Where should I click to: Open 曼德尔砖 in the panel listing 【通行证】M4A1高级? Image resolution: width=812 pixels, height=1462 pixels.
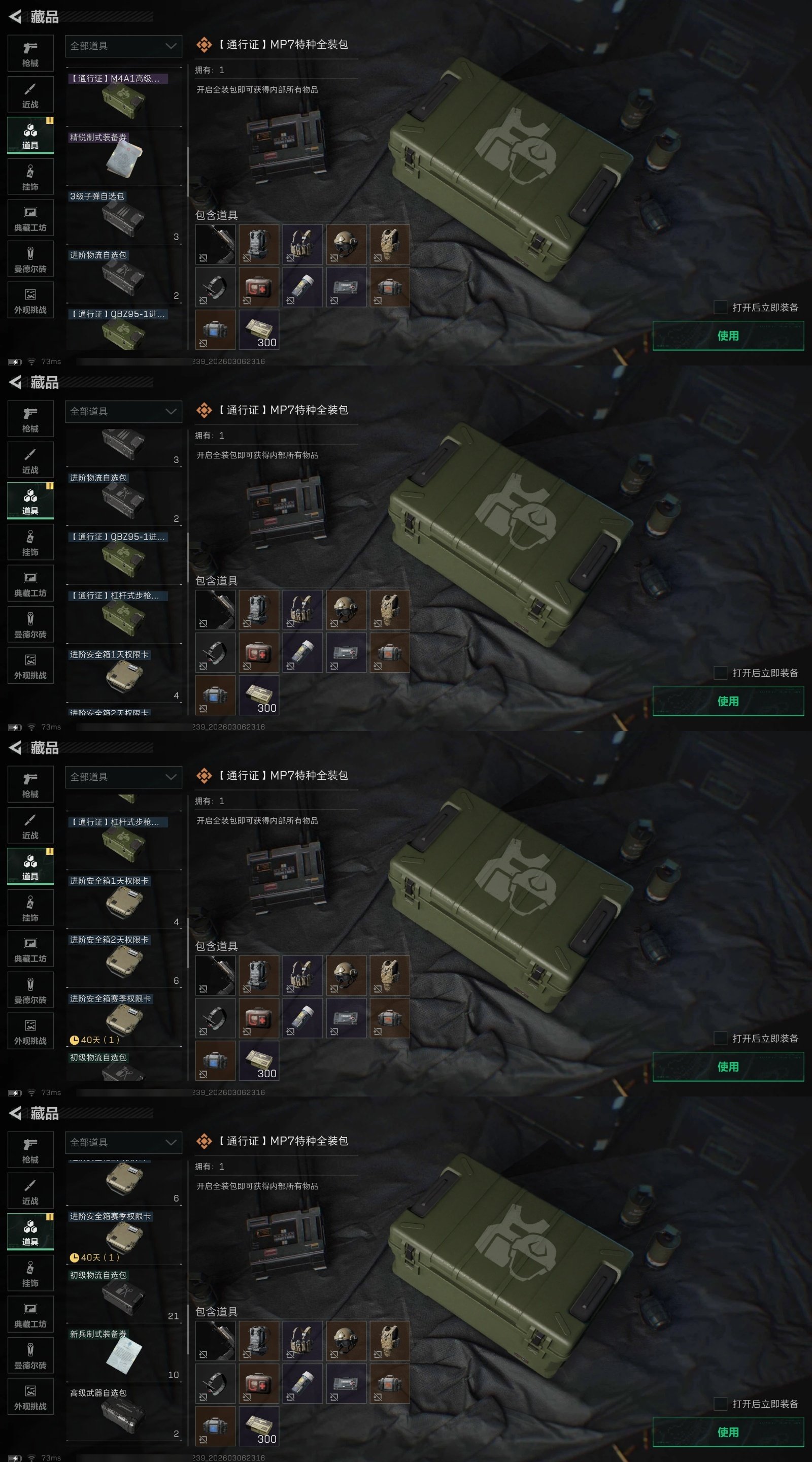click(30, 259)
